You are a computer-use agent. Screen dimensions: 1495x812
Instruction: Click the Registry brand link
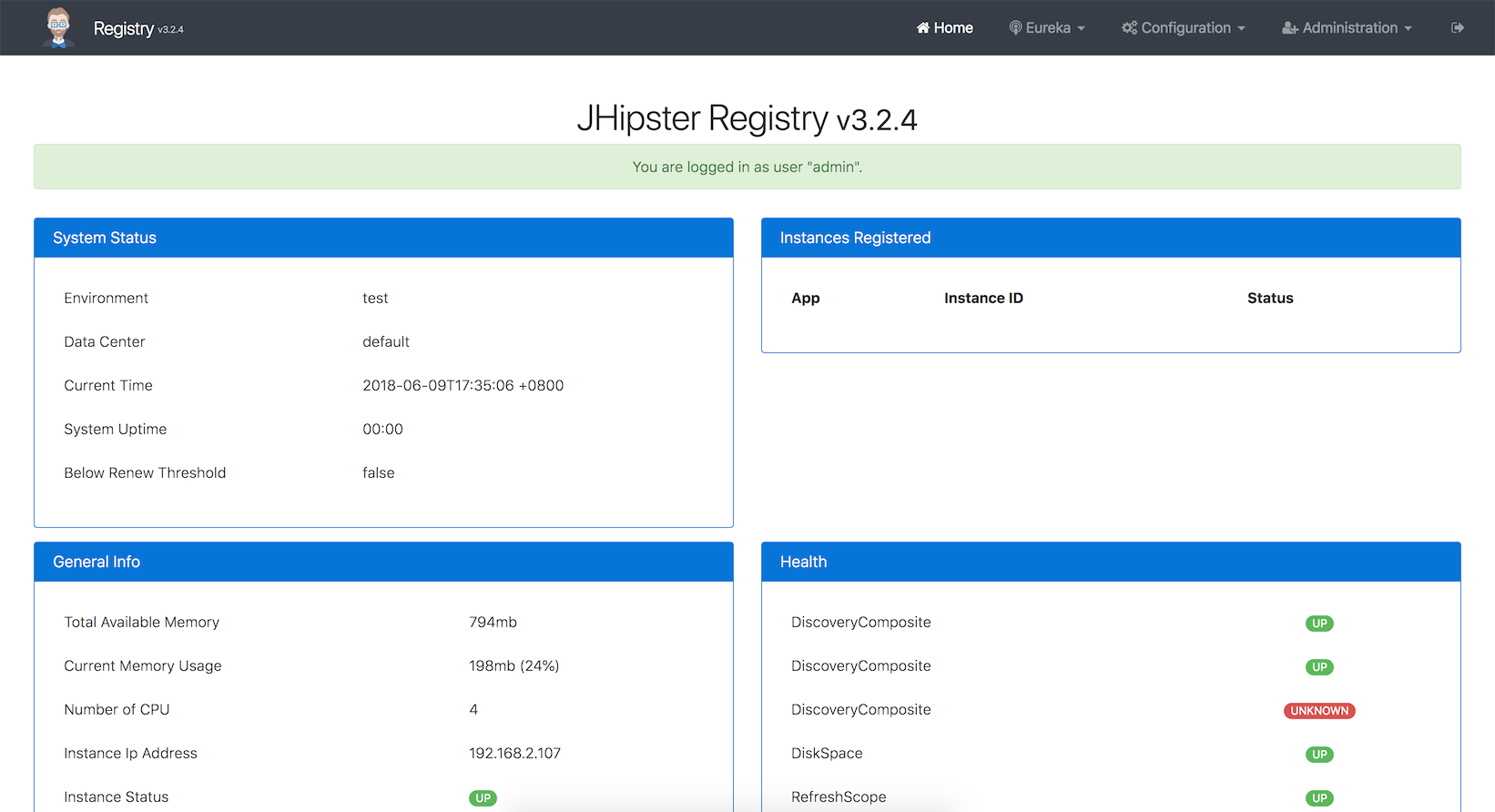click(124, 28)
